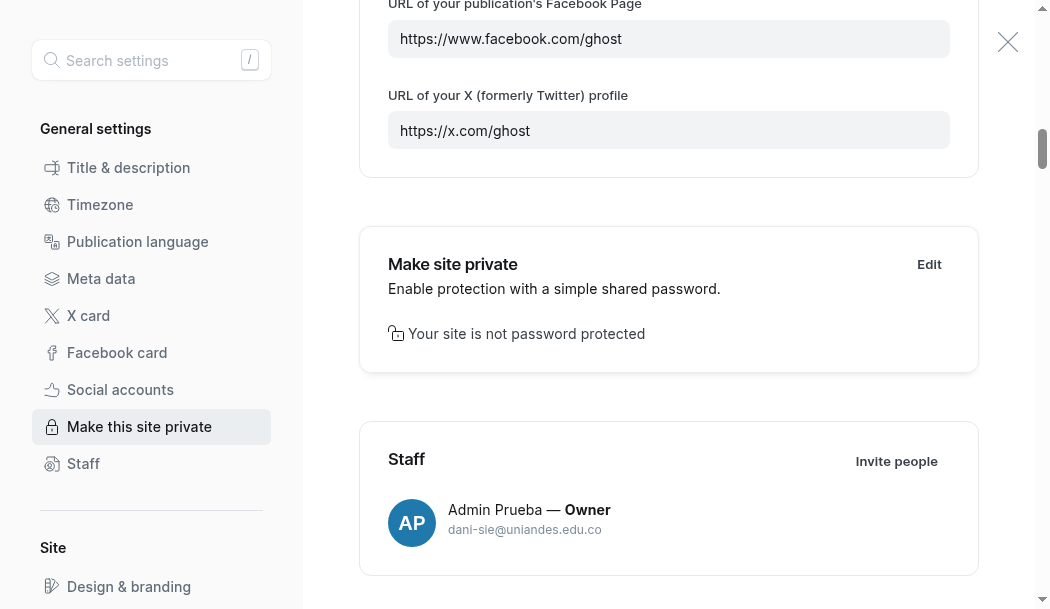
Task: Click the Staff icon in the sidebar
Action: pyautogui.click(x=52, y=464)
